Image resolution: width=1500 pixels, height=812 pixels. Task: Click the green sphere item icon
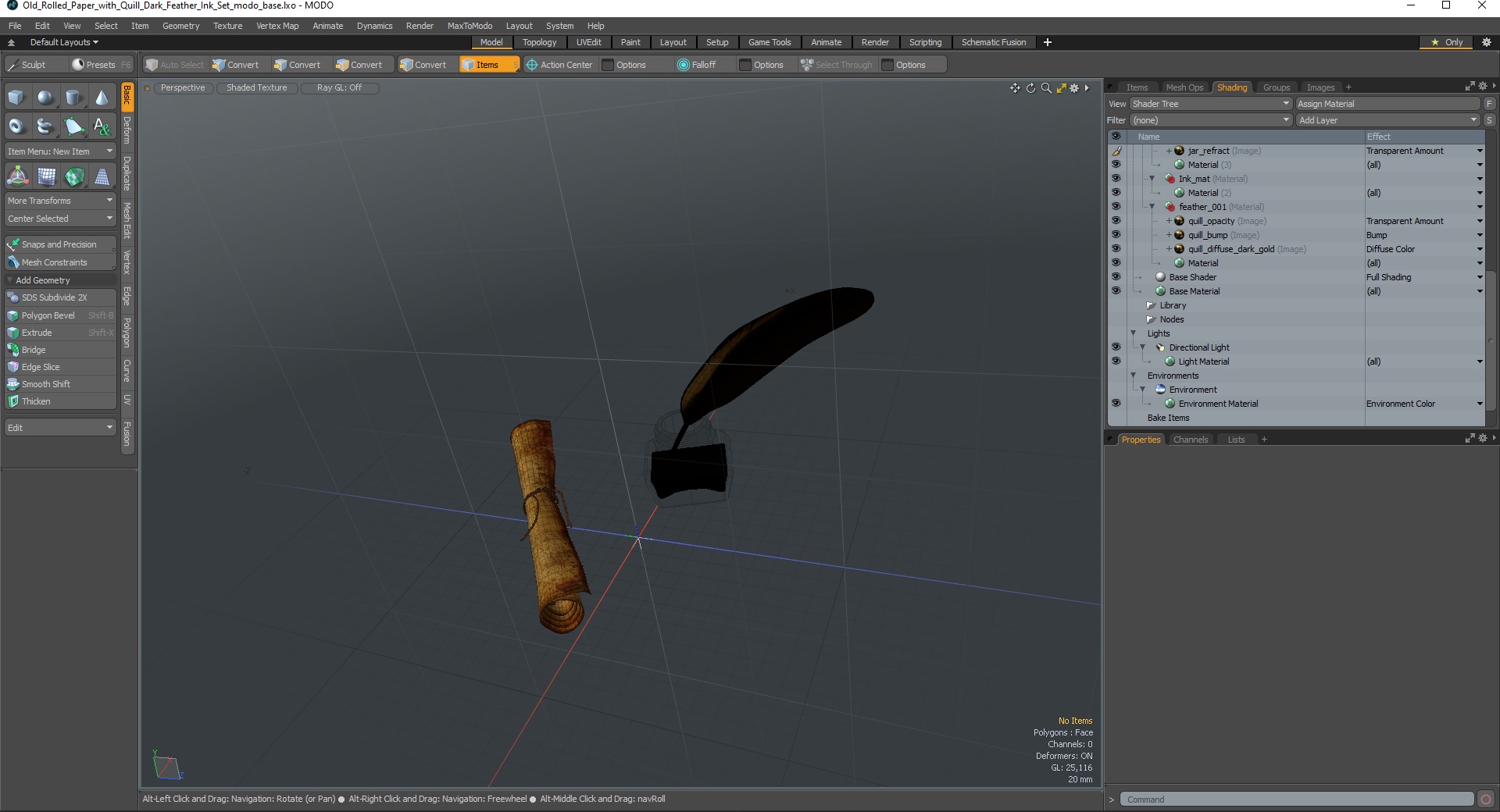click(x=74, y=176)
